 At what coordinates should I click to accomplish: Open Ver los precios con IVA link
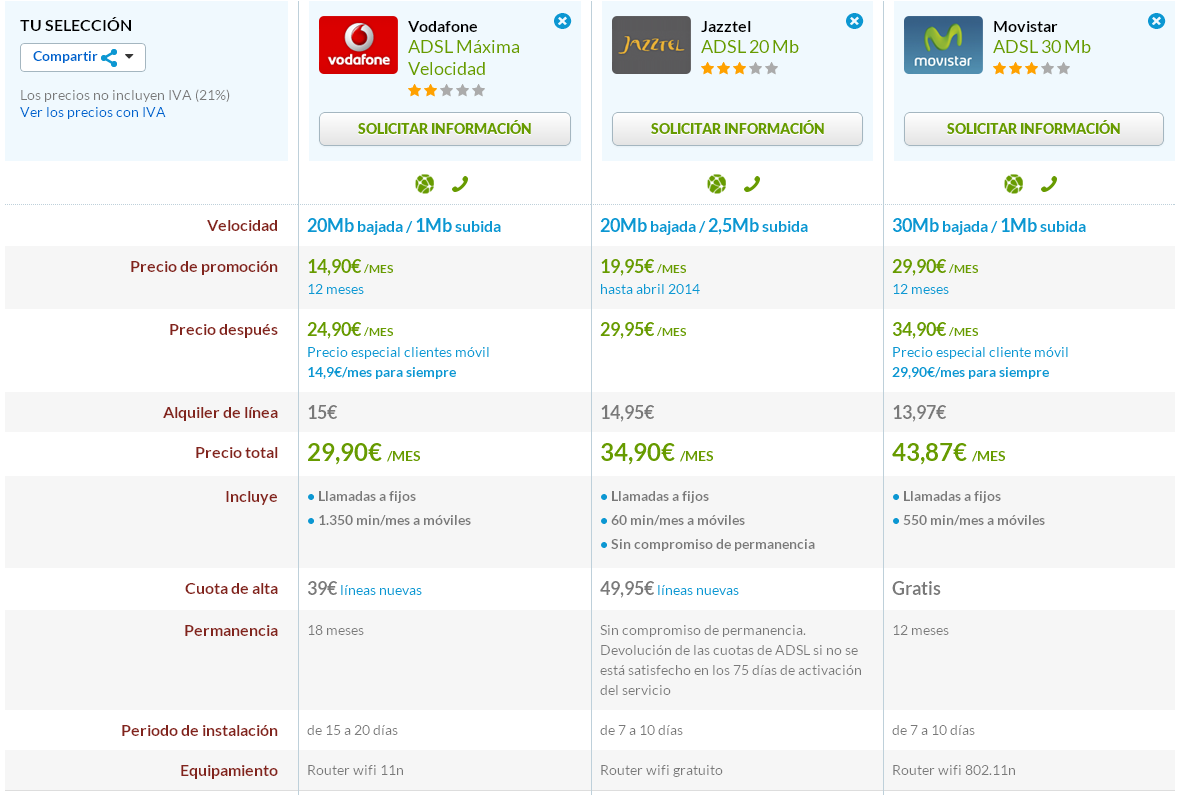click(92, 113)
